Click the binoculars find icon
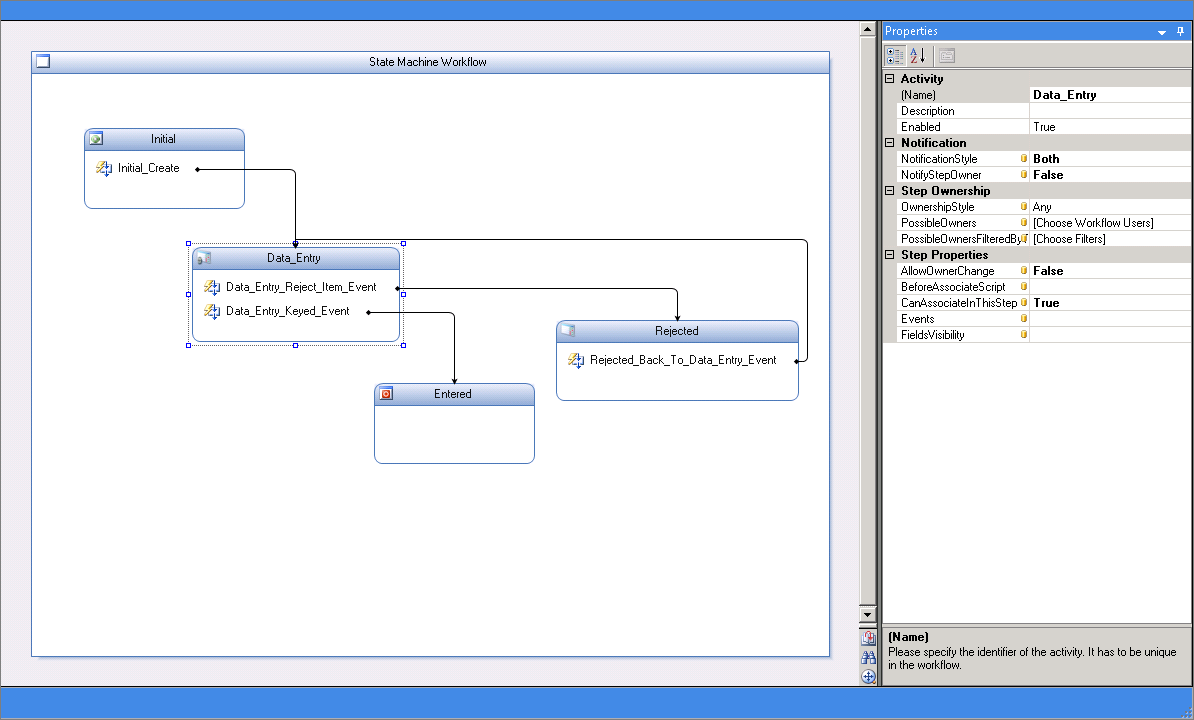 pos(868,658)
